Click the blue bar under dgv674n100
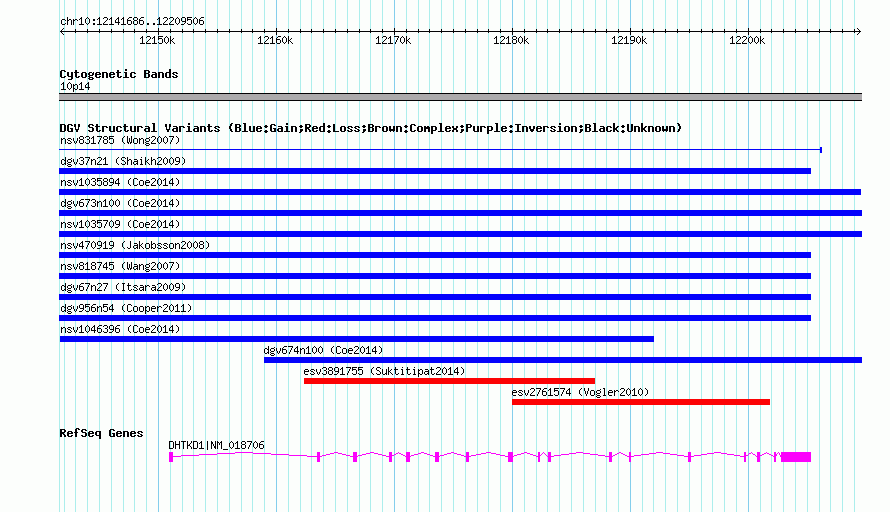The height and width of the screenshot is (512, 890). [563, 360]
